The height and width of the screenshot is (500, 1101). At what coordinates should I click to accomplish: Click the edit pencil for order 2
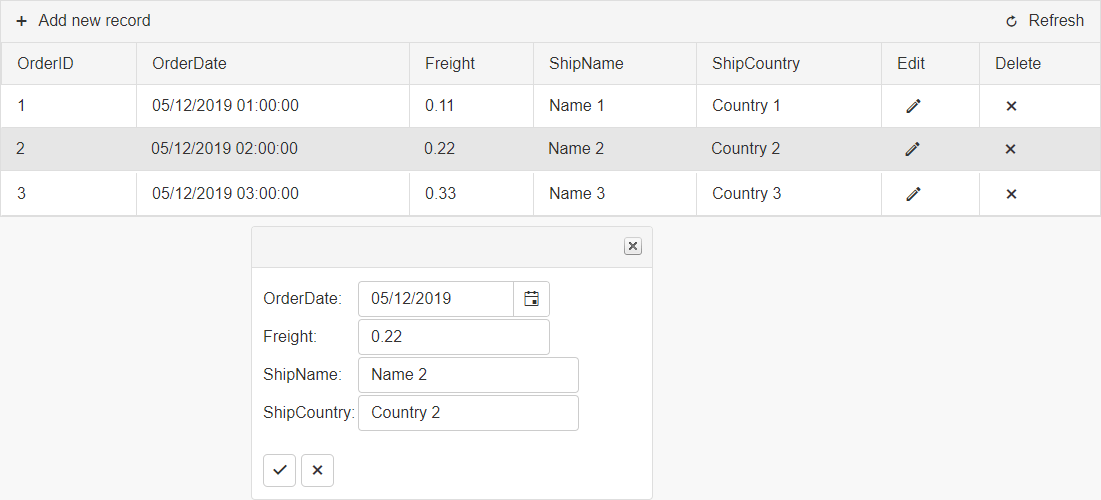[x=912, y=149]
